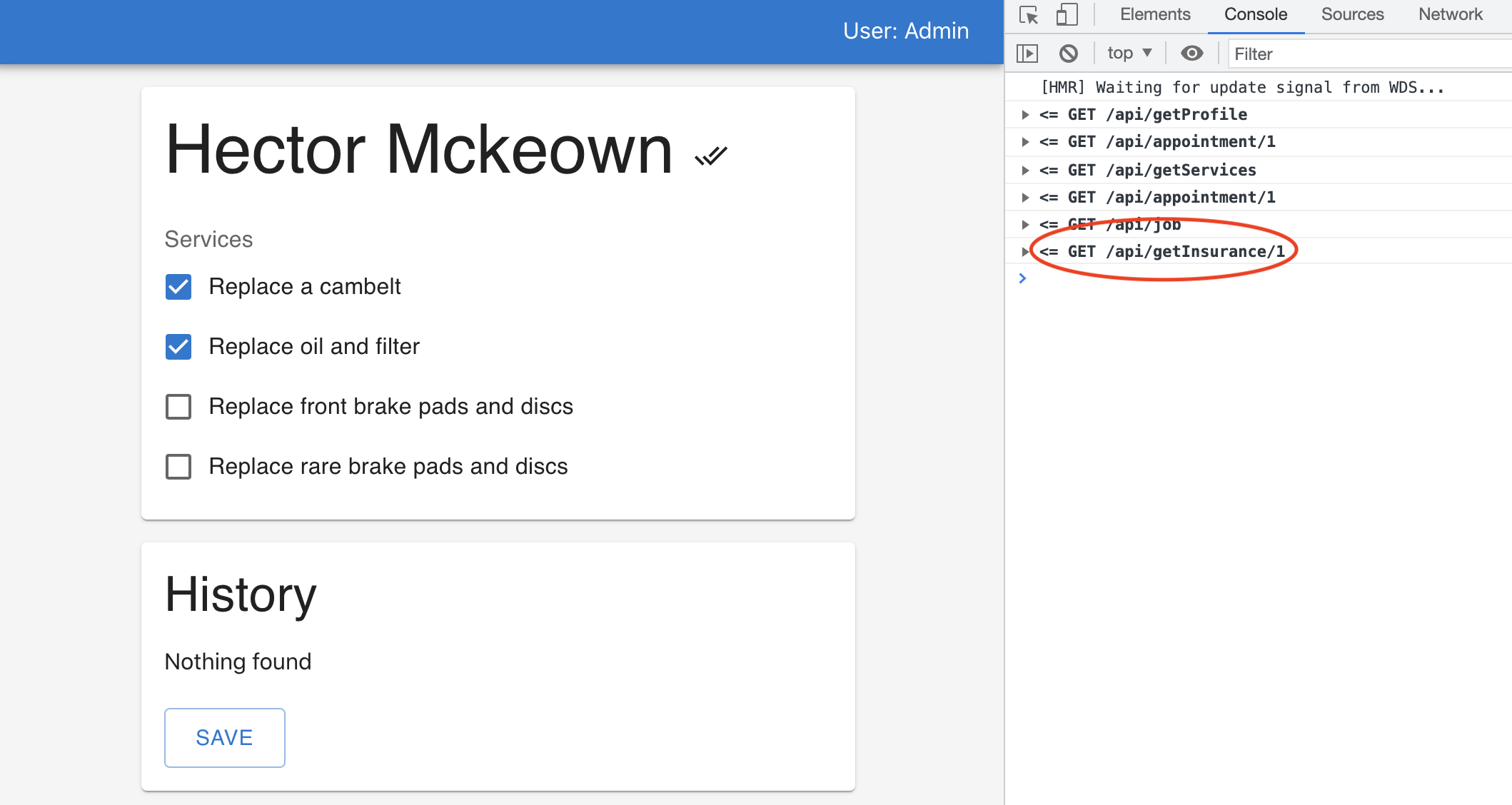The image size is (1512, 805).
Task: Show console sidebar panel icon
Action: click(x=1027, y=54)
